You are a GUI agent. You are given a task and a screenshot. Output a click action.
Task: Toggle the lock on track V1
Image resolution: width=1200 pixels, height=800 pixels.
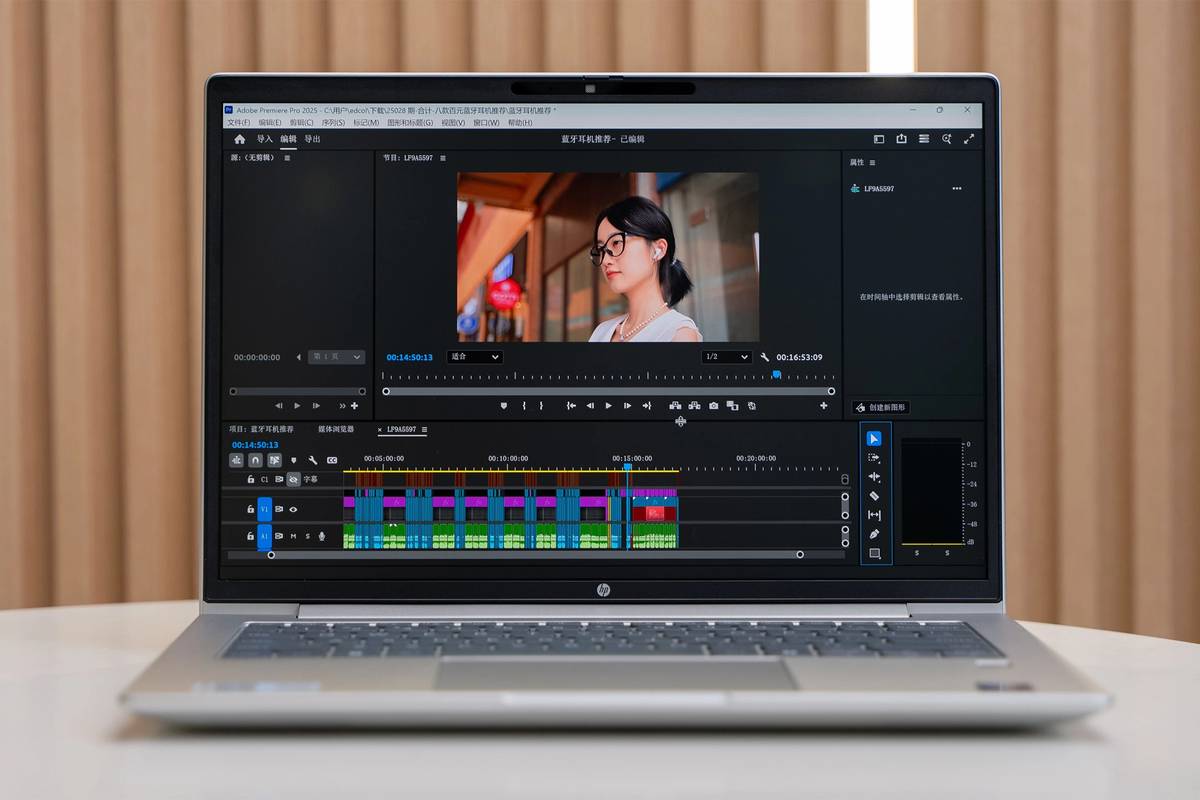click(251, 509)
